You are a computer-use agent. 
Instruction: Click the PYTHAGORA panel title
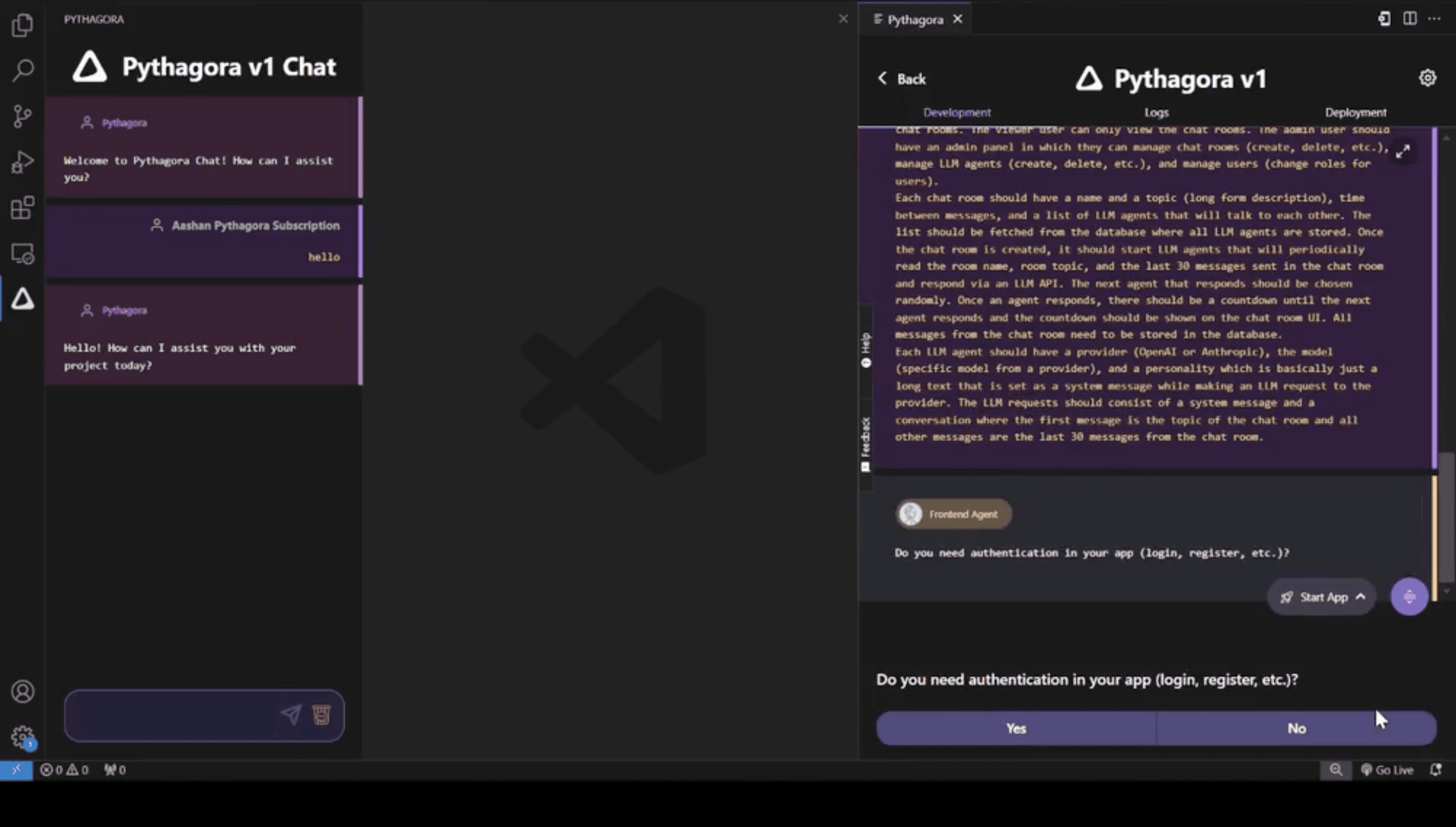coord(94,19)
